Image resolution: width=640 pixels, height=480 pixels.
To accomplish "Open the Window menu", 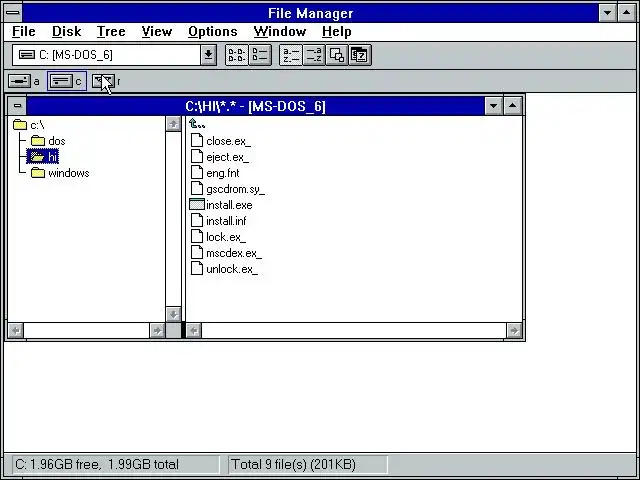I will 280,31.
